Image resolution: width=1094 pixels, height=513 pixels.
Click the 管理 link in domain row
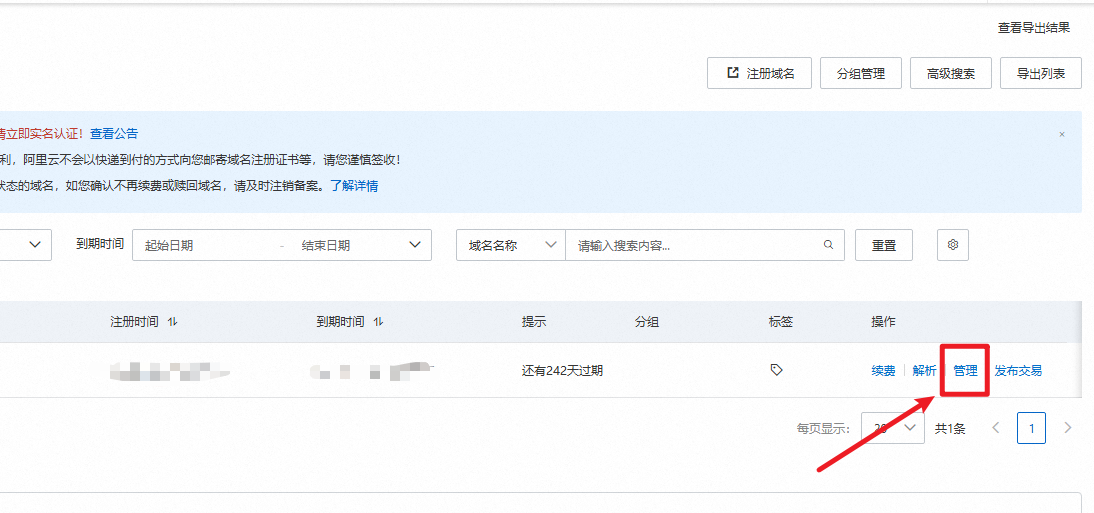tap(965, 371)
